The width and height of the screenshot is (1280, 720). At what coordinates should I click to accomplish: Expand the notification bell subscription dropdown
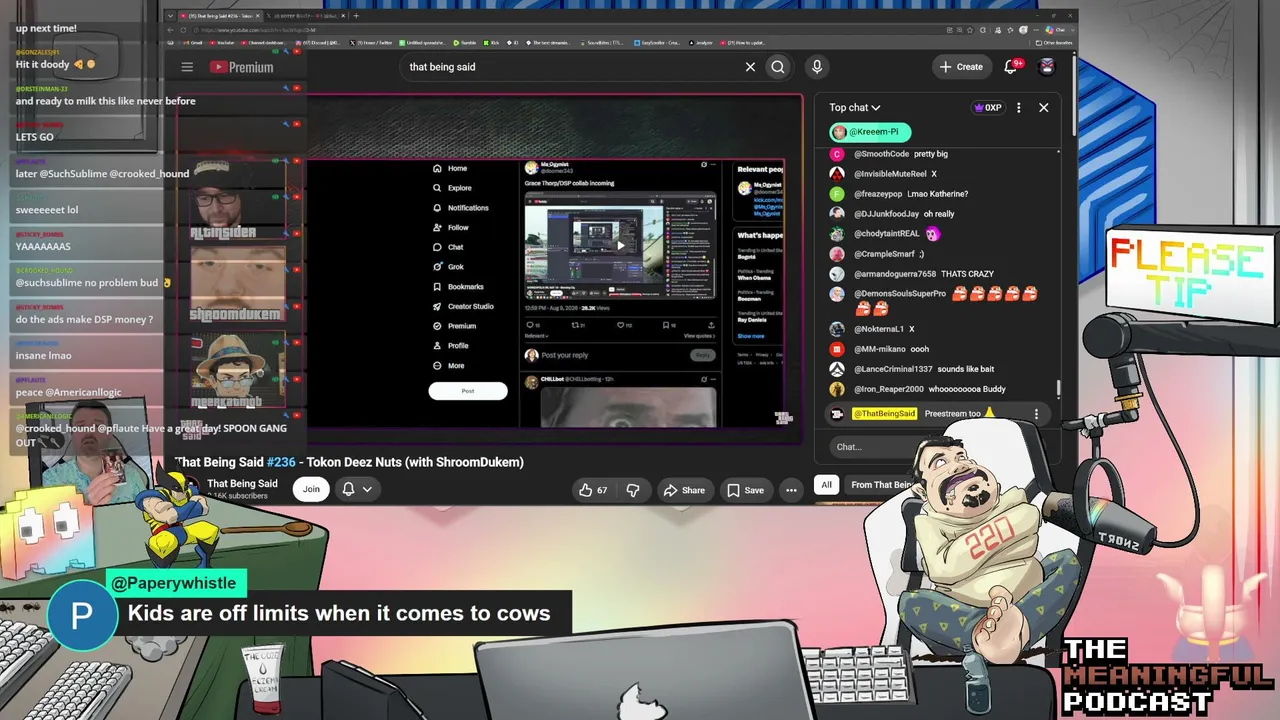[367, 489]
